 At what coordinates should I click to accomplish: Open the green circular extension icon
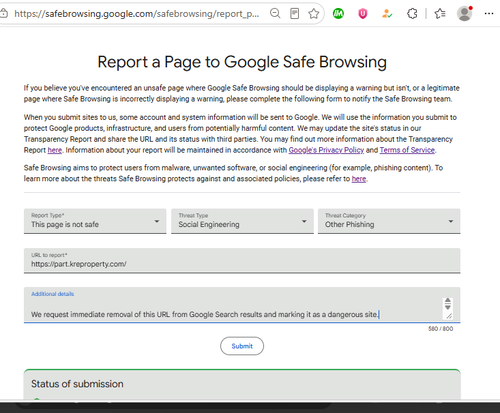click(338, 14)
